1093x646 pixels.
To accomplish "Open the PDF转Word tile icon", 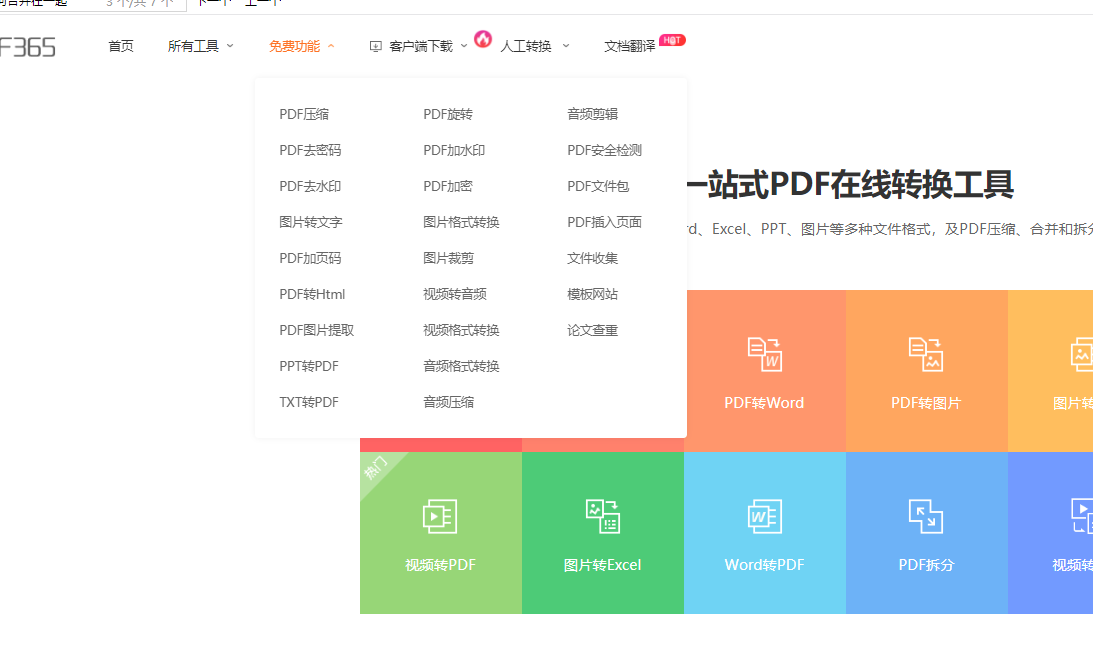I will (x=765, y=355).
